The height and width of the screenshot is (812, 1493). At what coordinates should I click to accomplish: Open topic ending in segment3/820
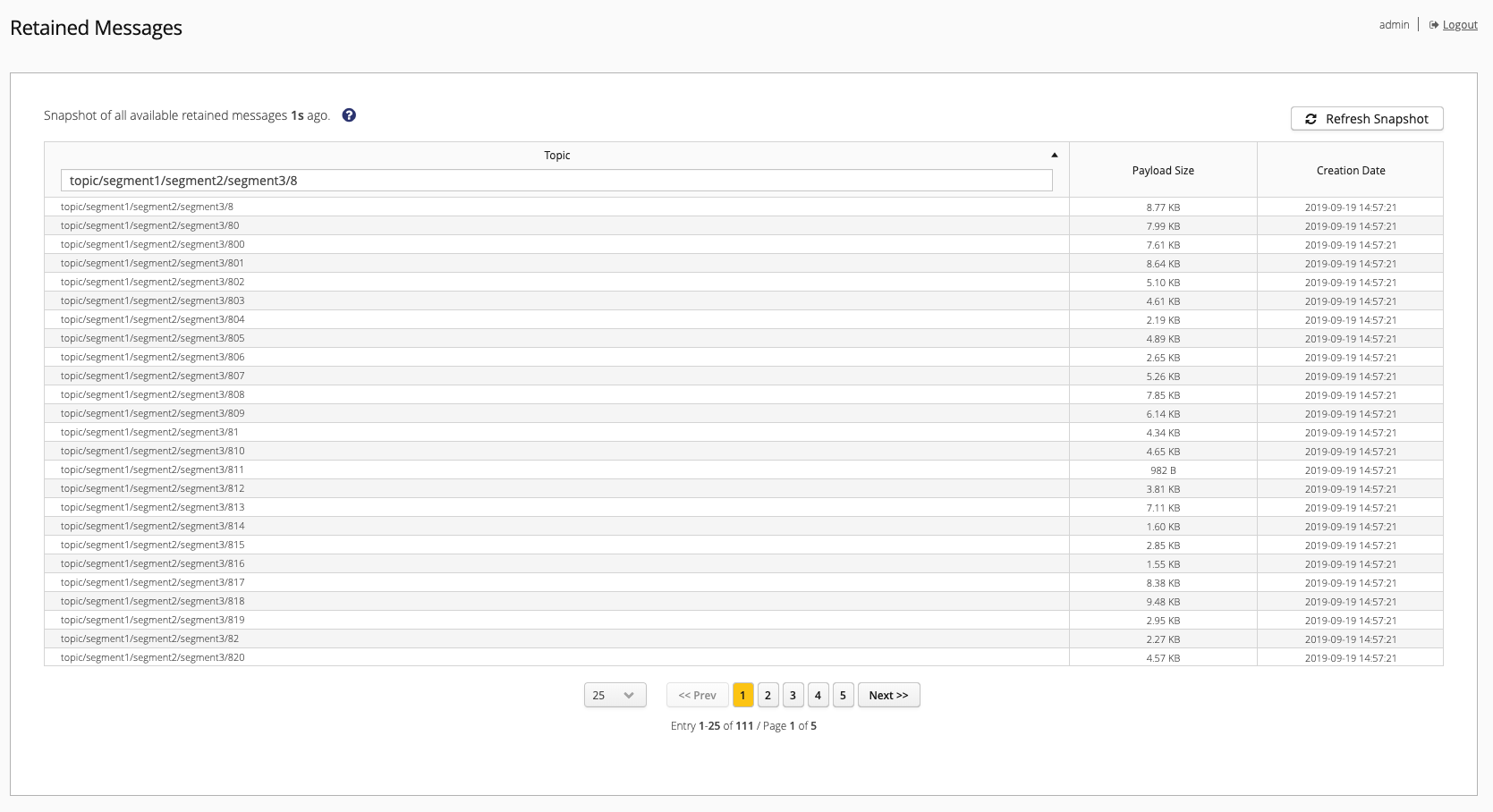pyautogui.click(x=153, y=658)
